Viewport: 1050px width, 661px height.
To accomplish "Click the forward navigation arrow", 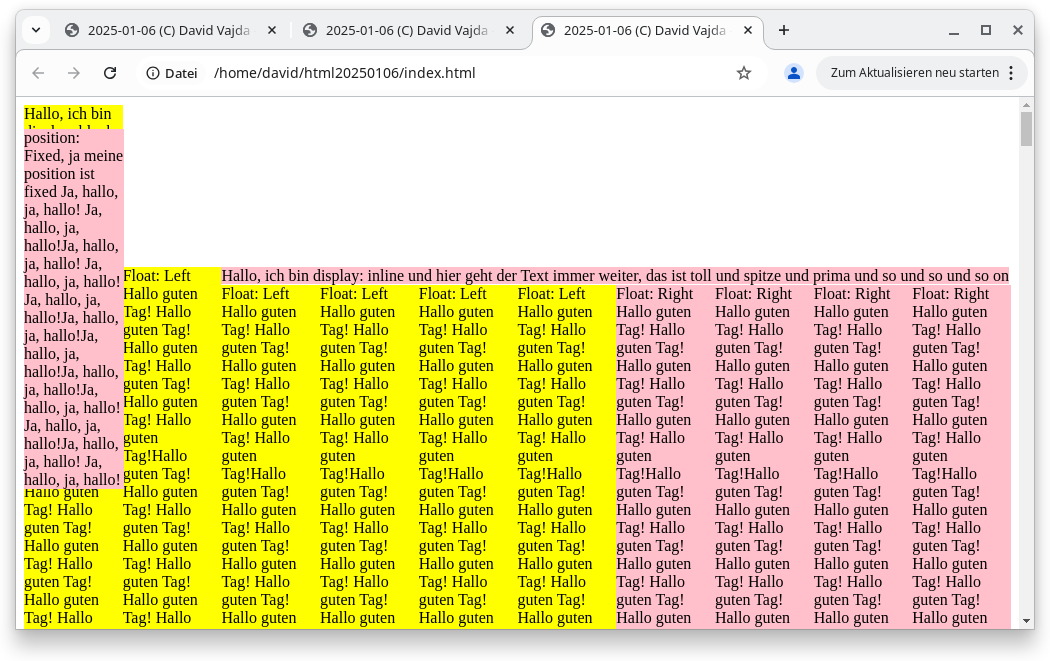I will 73,73.
